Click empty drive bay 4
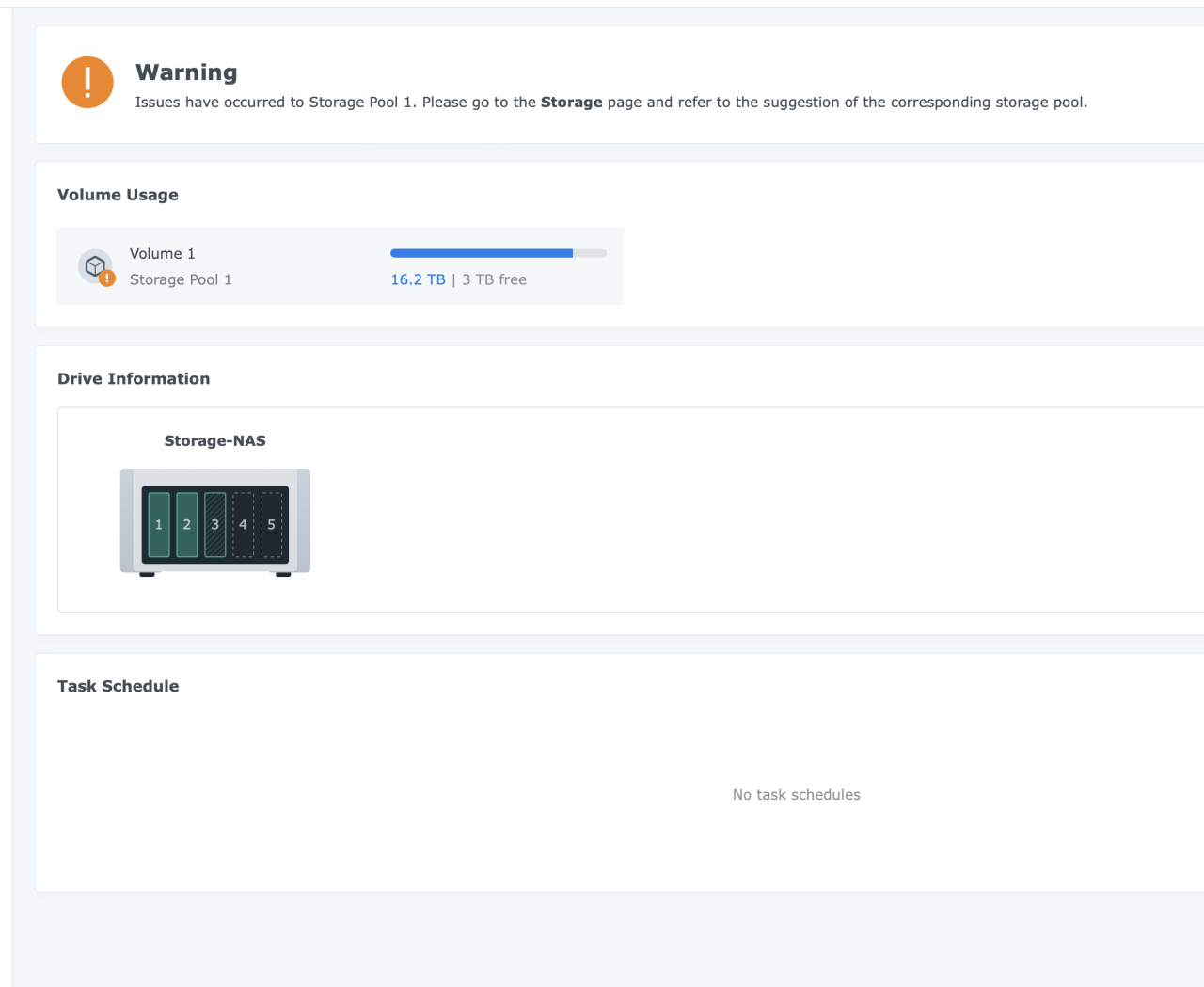 [x=243, y=523]
